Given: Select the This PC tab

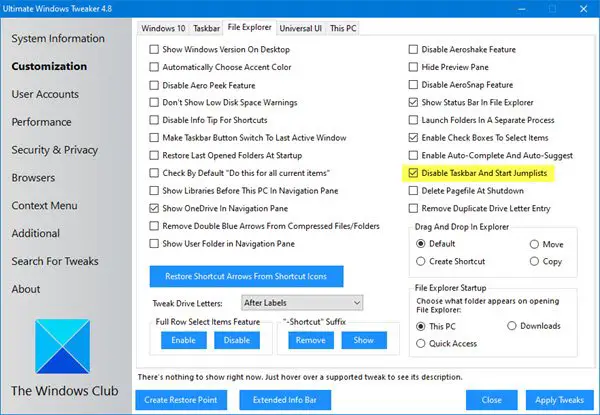Looking at the screenshot, I should (343, 28).
